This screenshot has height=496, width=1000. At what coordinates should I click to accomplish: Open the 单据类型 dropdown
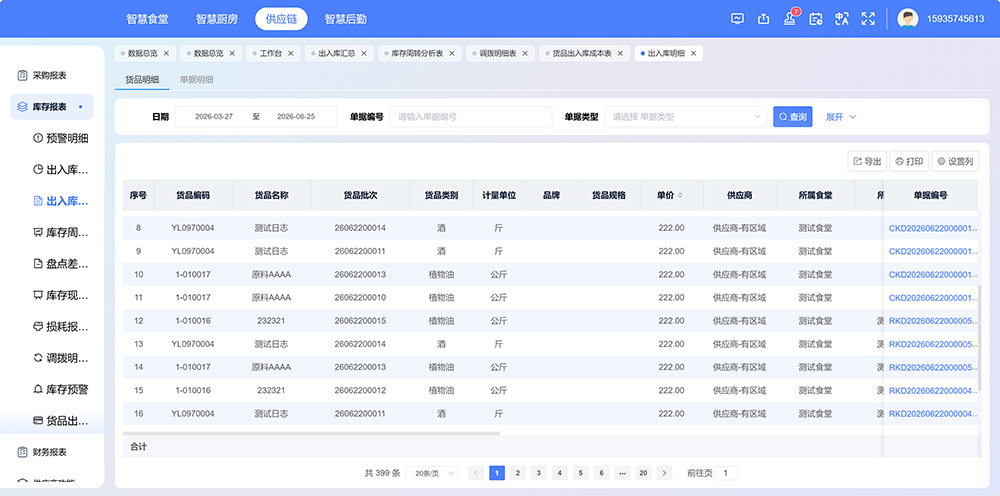(x=686, y=117)
